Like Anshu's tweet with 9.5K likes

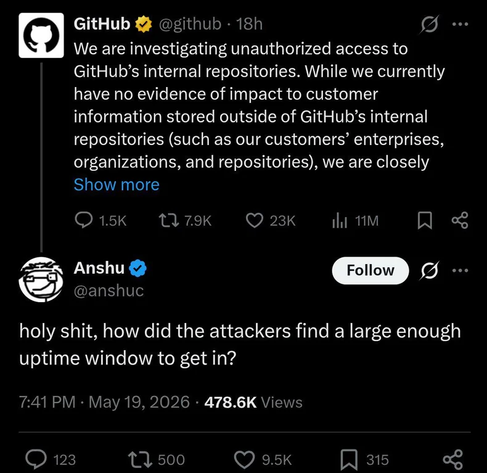tap(263, 460)
